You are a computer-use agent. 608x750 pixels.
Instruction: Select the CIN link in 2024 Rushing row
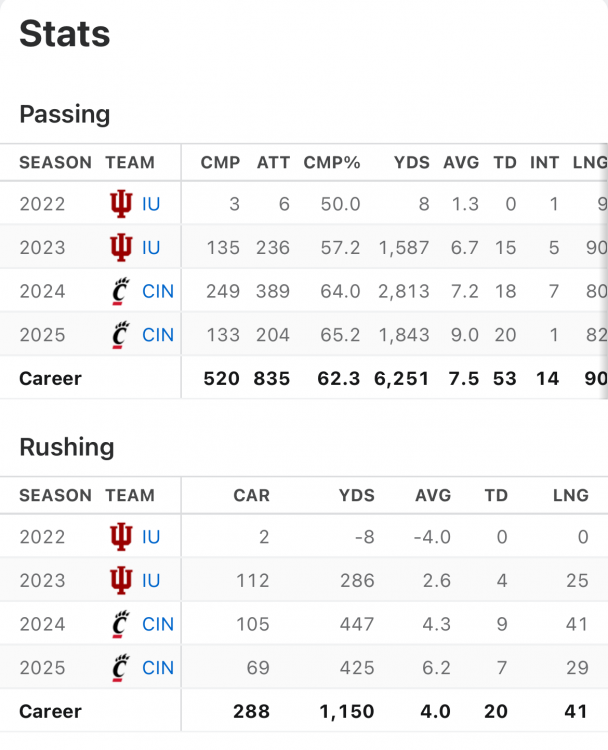[x=158, y=624]
